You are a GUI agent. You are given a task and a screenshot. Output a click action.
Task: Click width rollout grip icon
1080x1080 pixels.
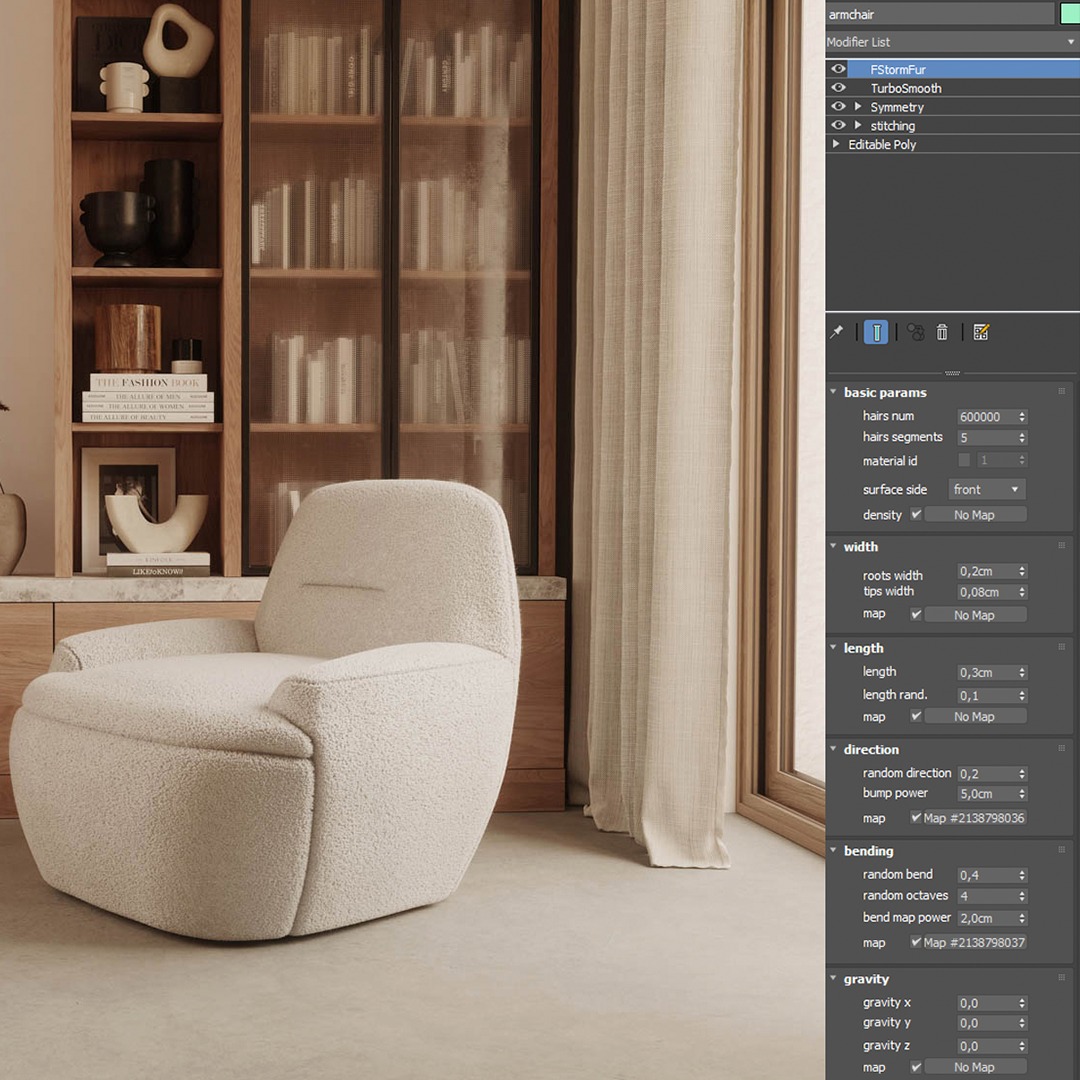1061,546
